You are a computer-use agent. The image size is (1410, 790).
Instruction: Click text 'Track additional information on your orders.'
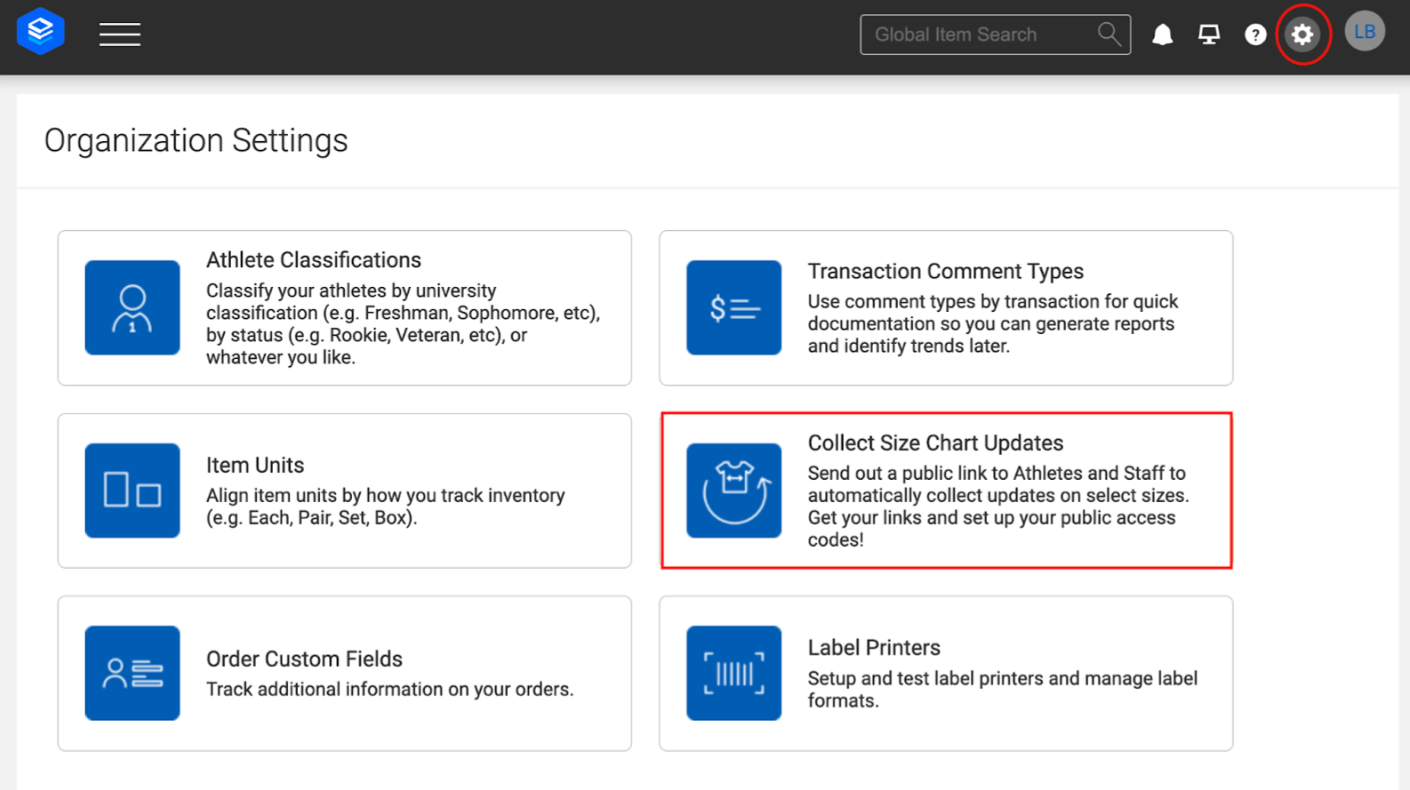[x=390, y=689]
